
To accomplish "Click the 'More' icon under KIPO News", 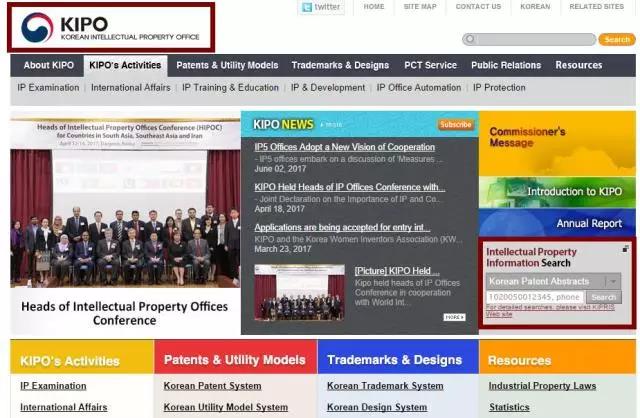I will (x=454, y=317).
